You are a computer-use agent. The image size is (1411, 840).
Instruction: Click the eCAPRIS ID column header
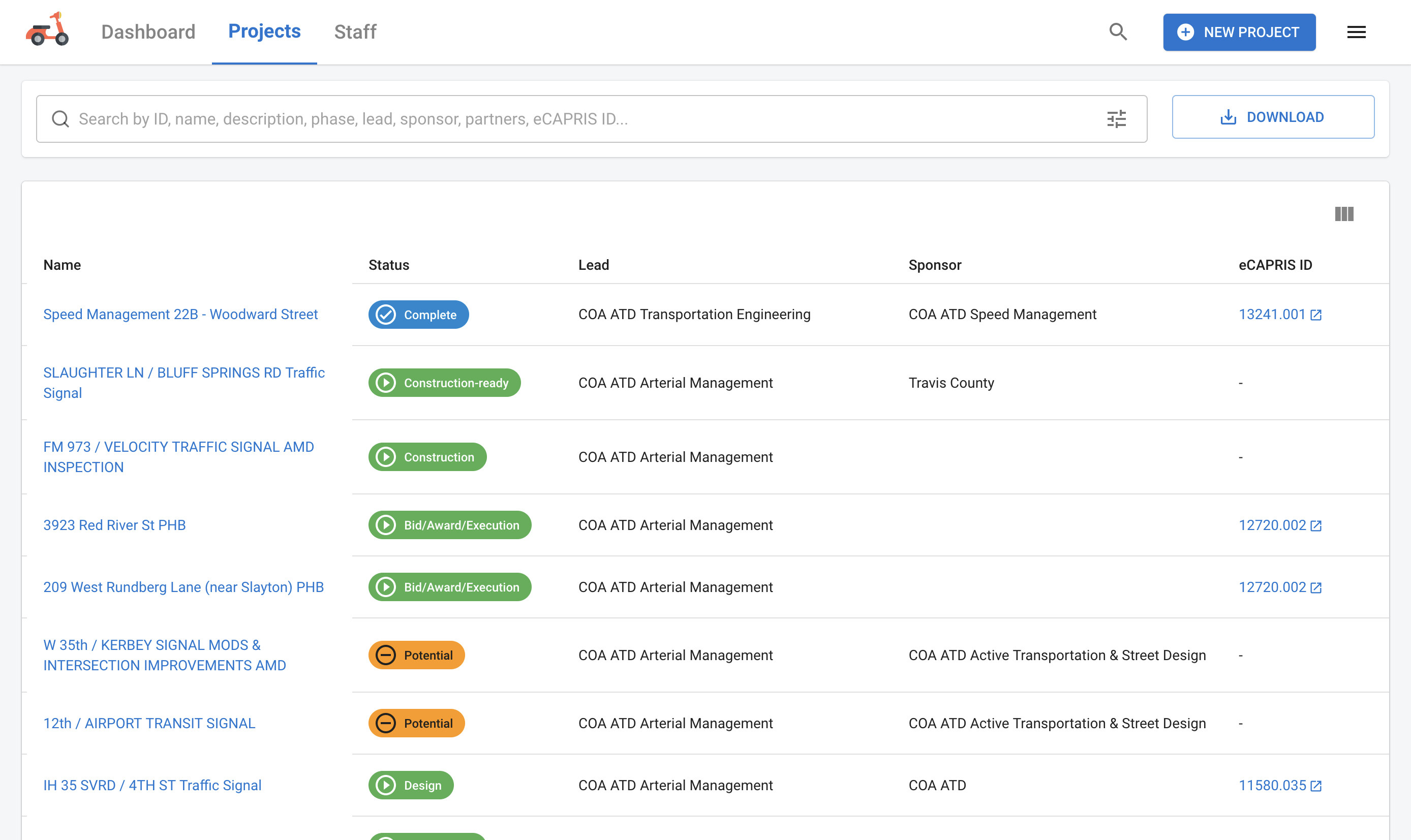1275,265
